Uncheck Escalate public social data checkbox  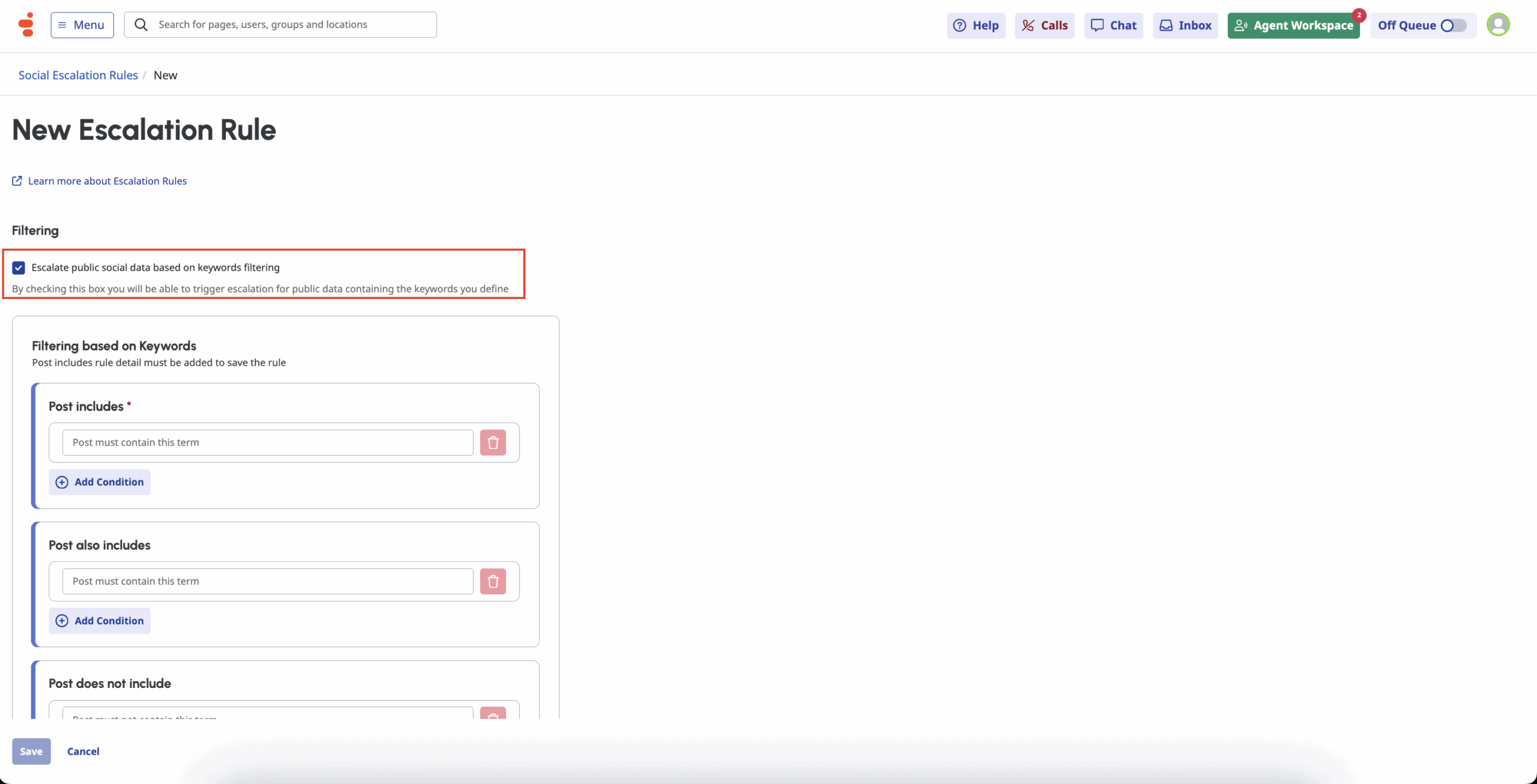tap(19, 268)
